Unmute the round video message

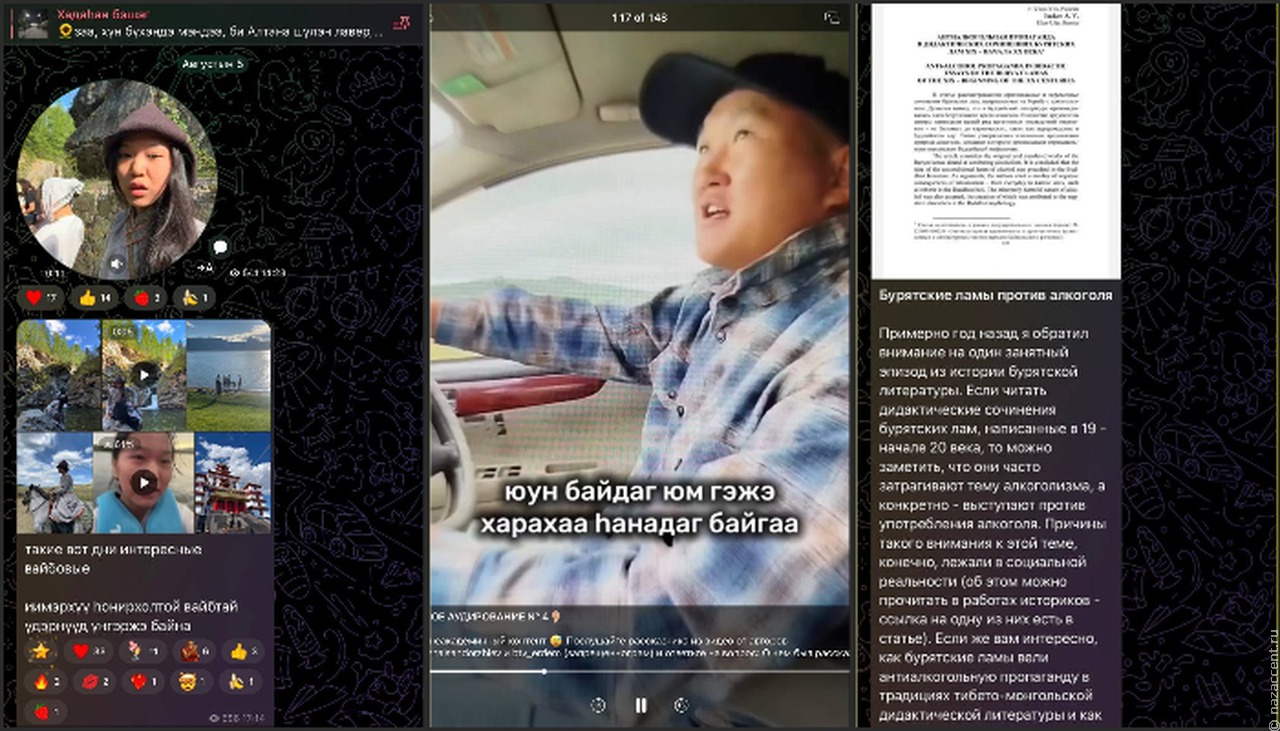pos(117,264)
